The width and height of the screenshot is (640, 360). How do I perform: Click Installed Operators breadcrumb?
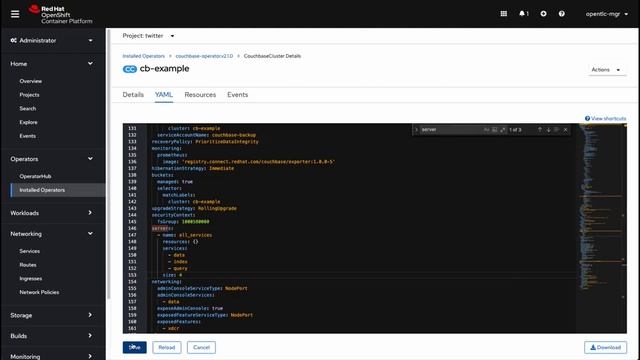144,56
